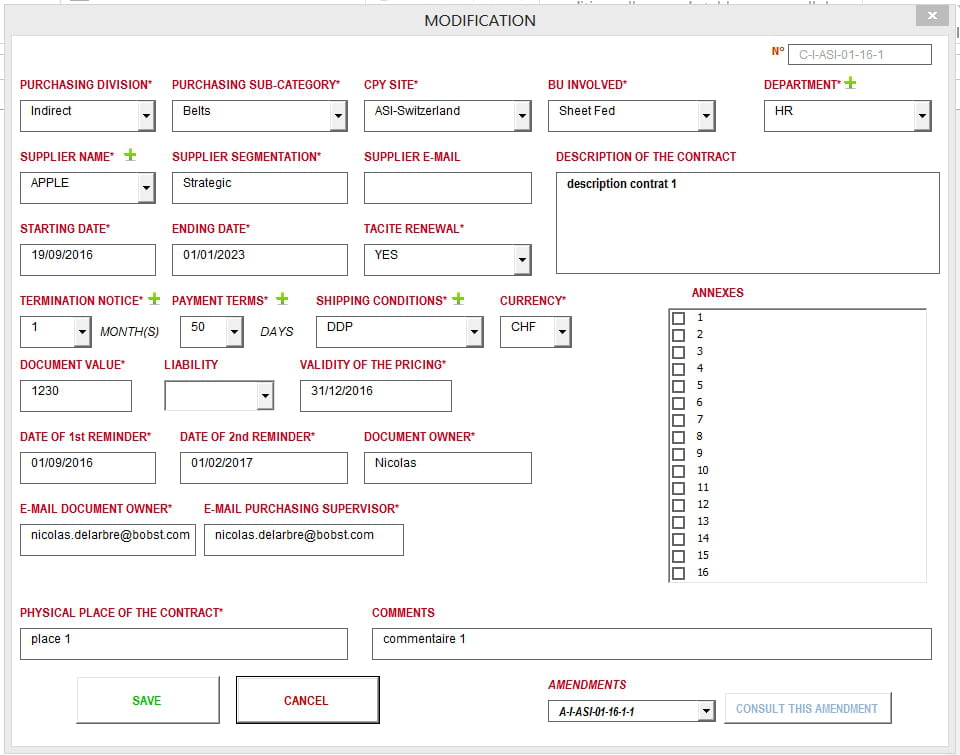The height and width of the screenshot is (755, 960).
Task: Focus the Document Value field
Action: 76,396
